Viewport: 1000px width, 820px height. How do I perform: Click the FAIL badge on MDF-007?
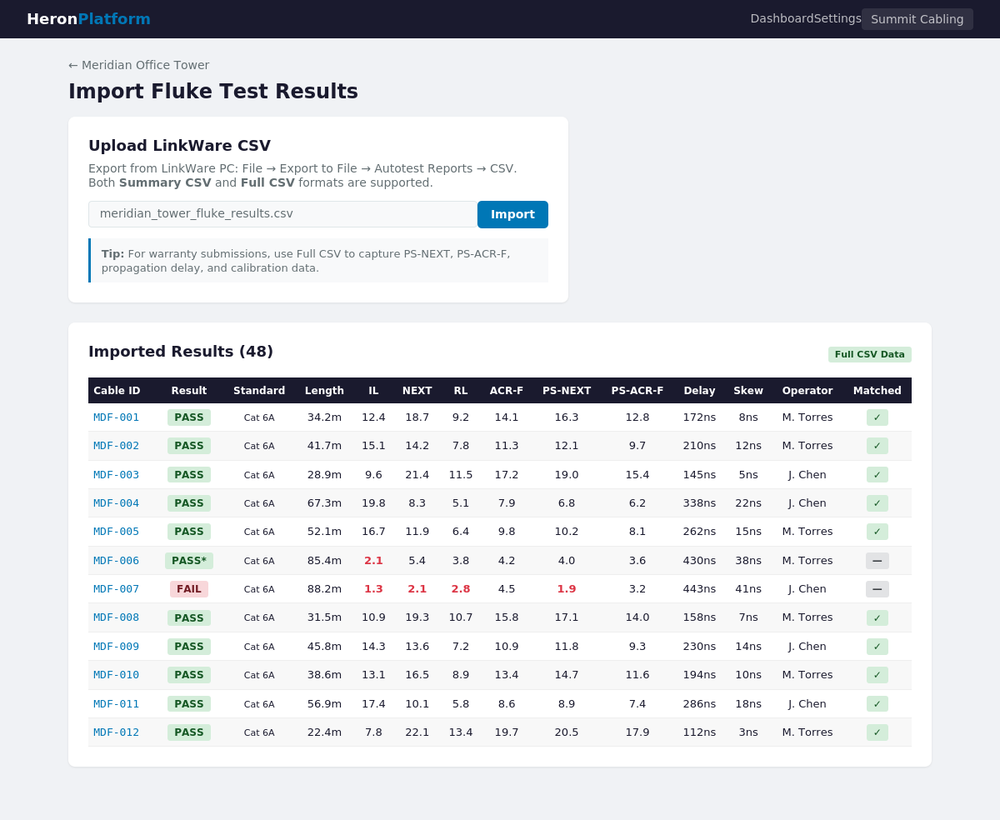coord(188,589)
